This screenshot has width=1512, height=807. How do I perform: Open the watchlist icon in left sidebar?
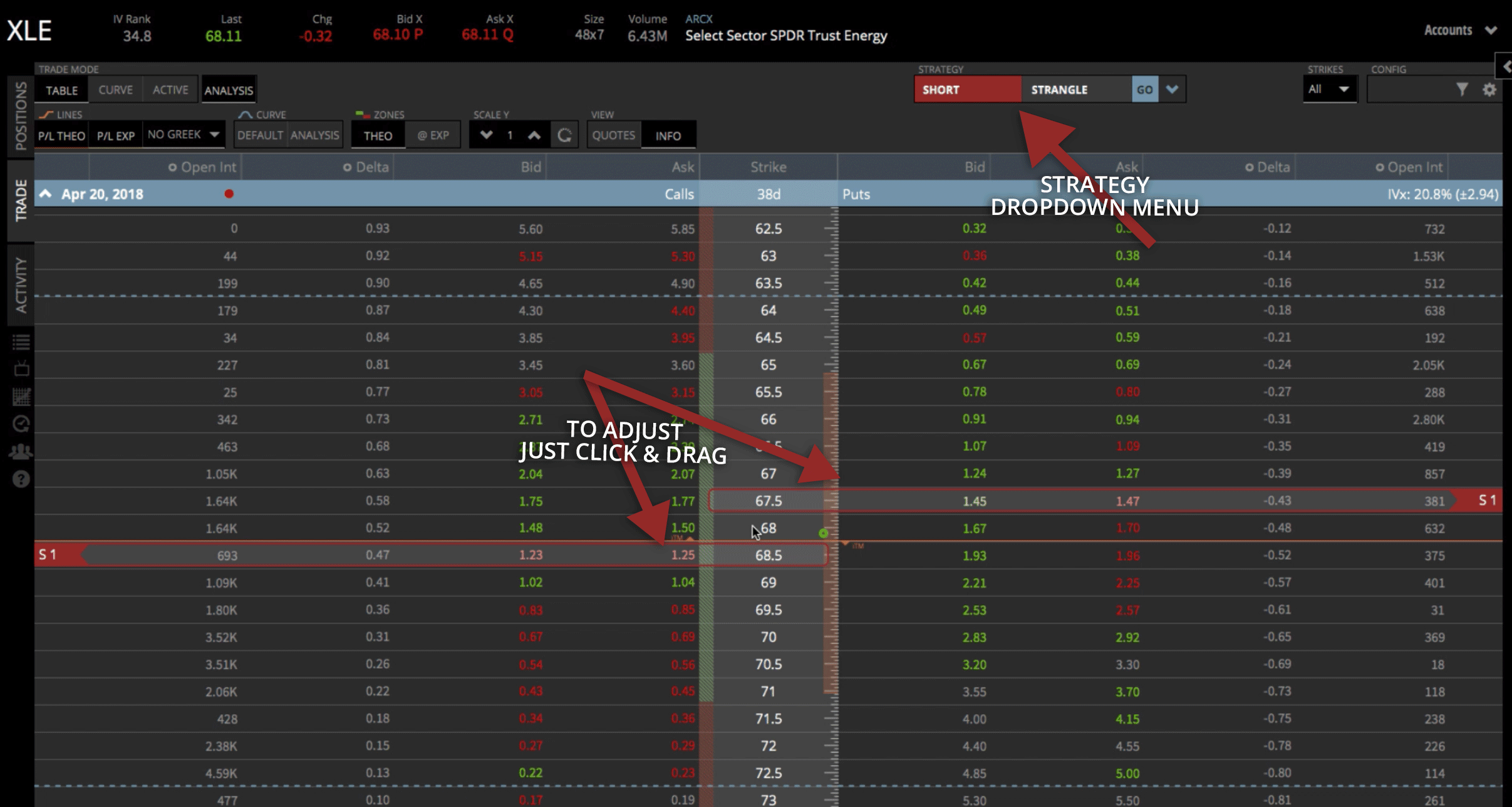click(21, 341)
